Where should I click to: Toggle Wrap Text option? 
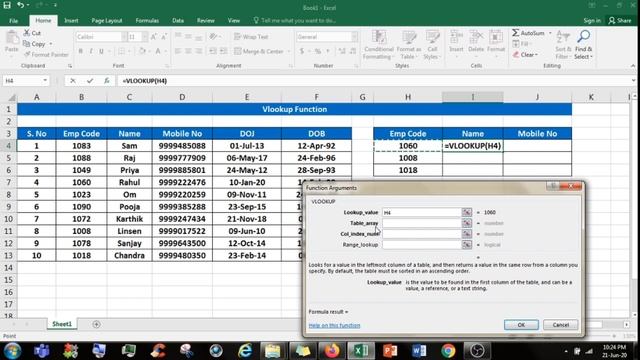pyautogui.click(x=251, y=37)
